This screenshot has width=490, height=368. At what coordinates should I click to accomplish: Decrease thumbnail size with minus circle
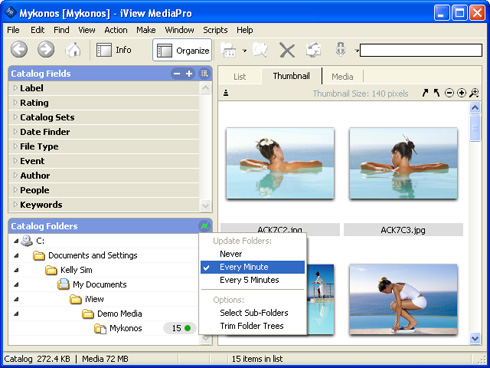point(449,93)
